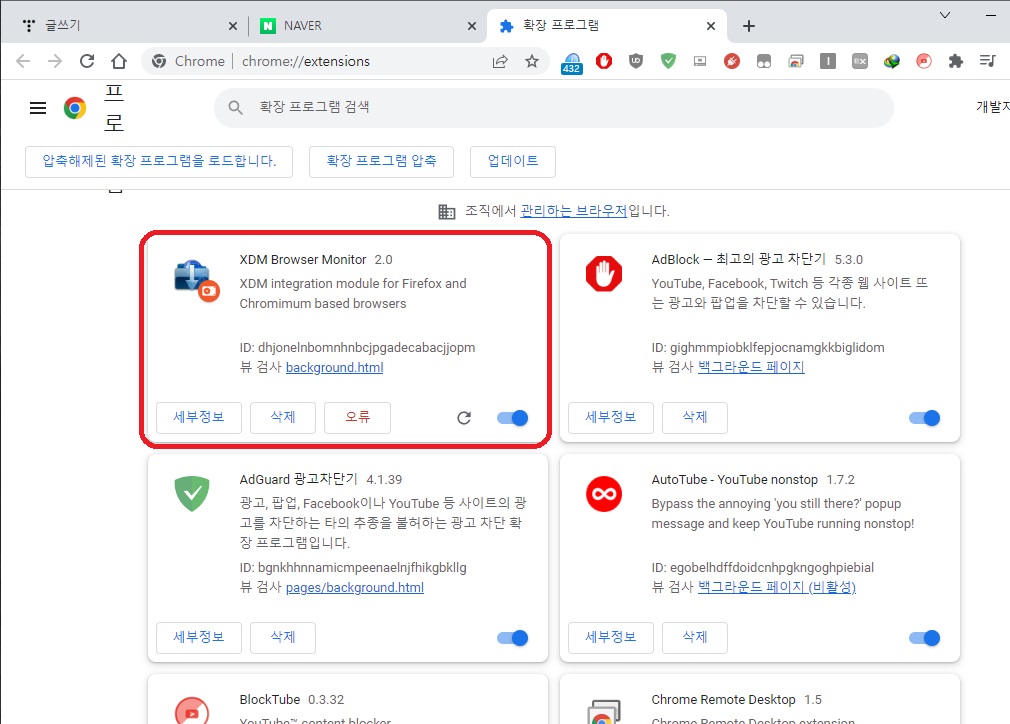
Task: Disable XDM Browser Monitor with its toggle
Action: [x=512, y=418]
